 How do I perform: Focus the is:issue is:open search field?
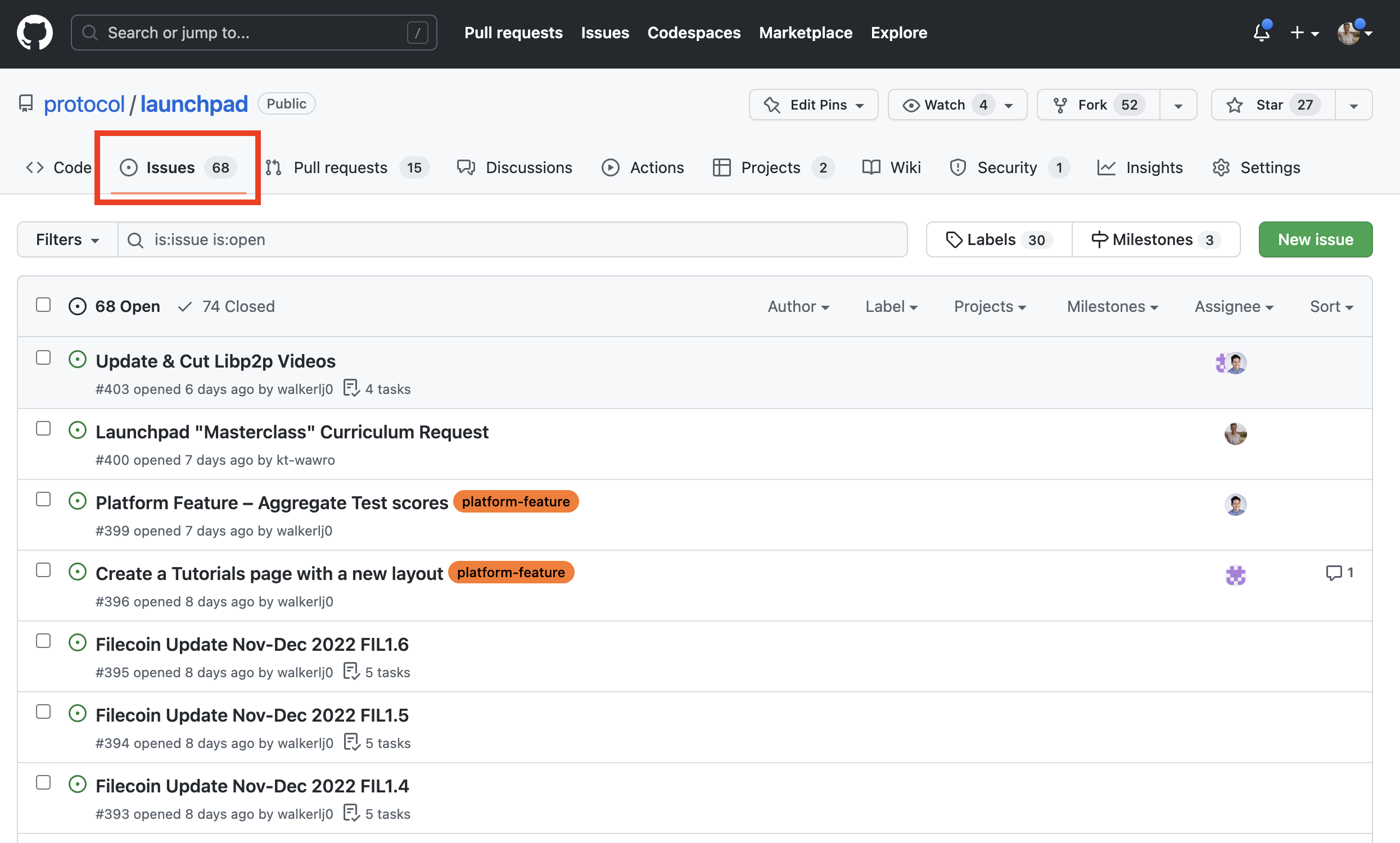point(511,240)
